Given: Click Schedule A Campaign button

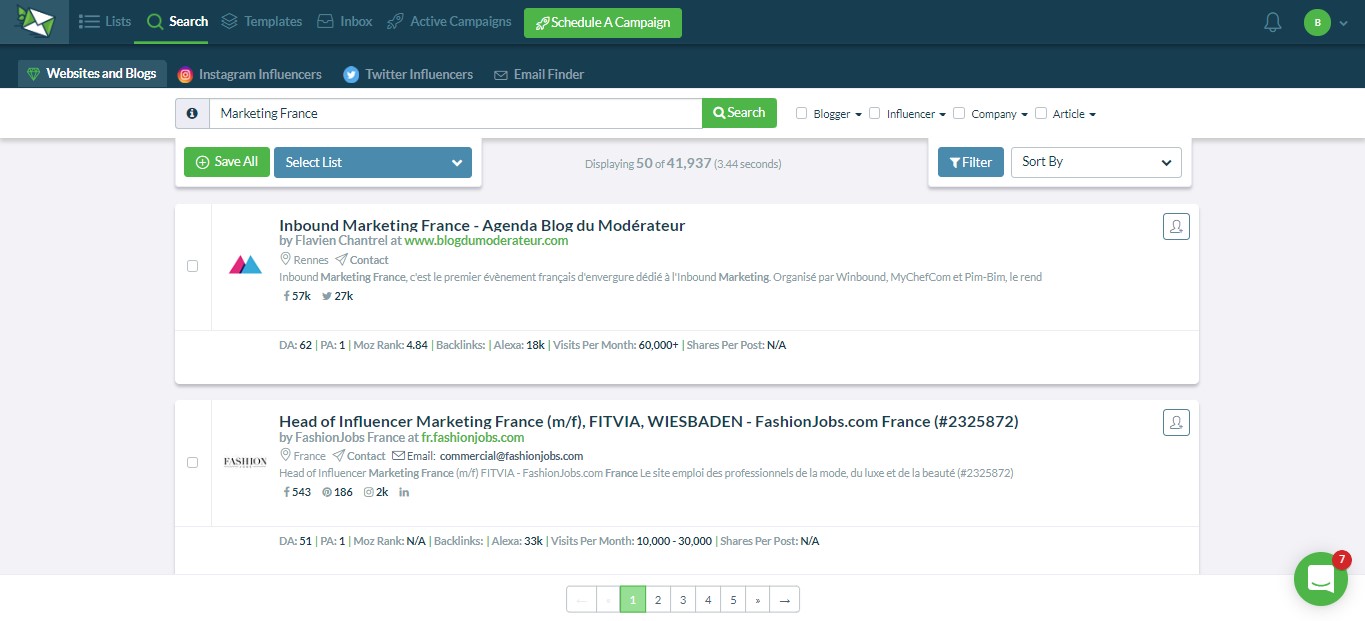Looking at the screenshot, I should point(603,22).
